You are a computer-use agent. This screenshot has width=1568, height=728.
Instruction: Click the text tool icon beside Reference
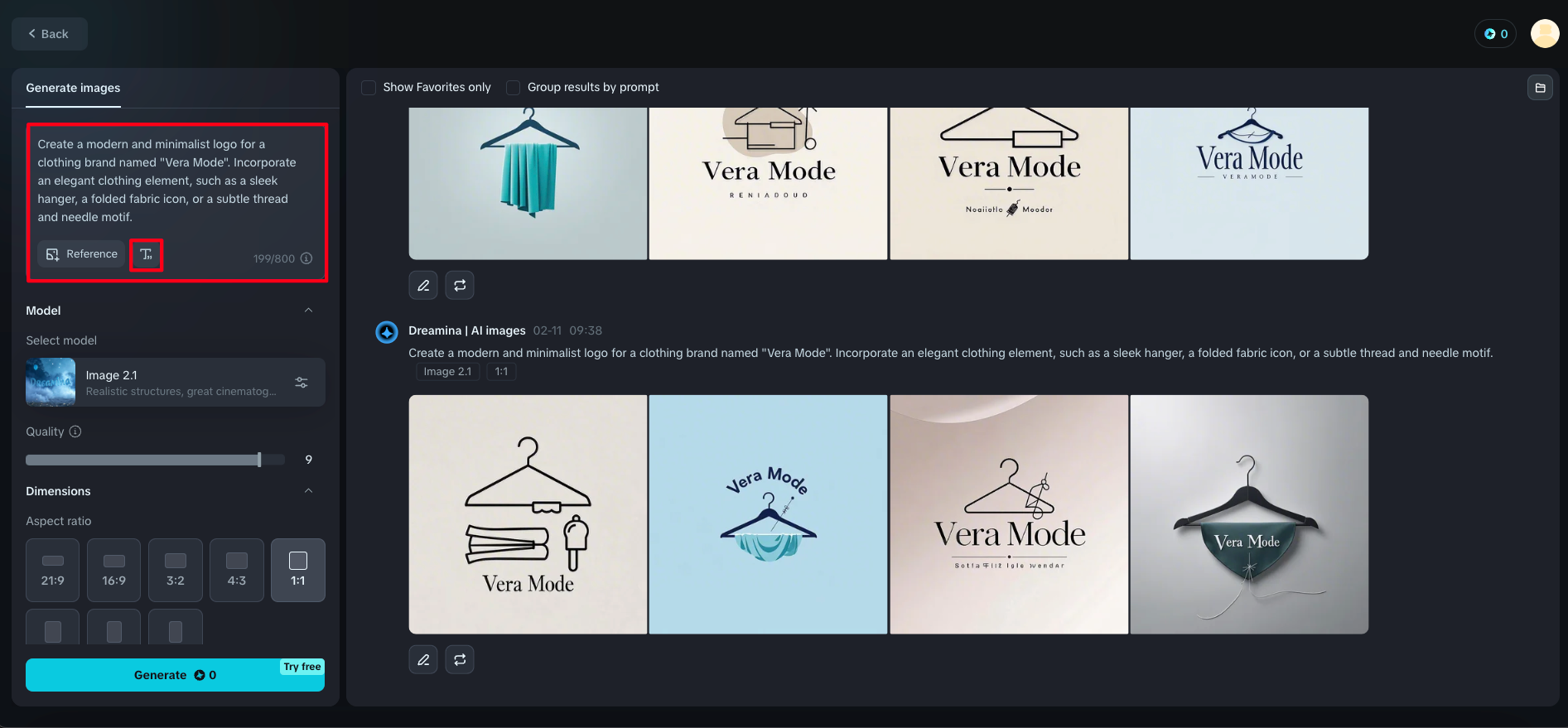click(147, 254)
